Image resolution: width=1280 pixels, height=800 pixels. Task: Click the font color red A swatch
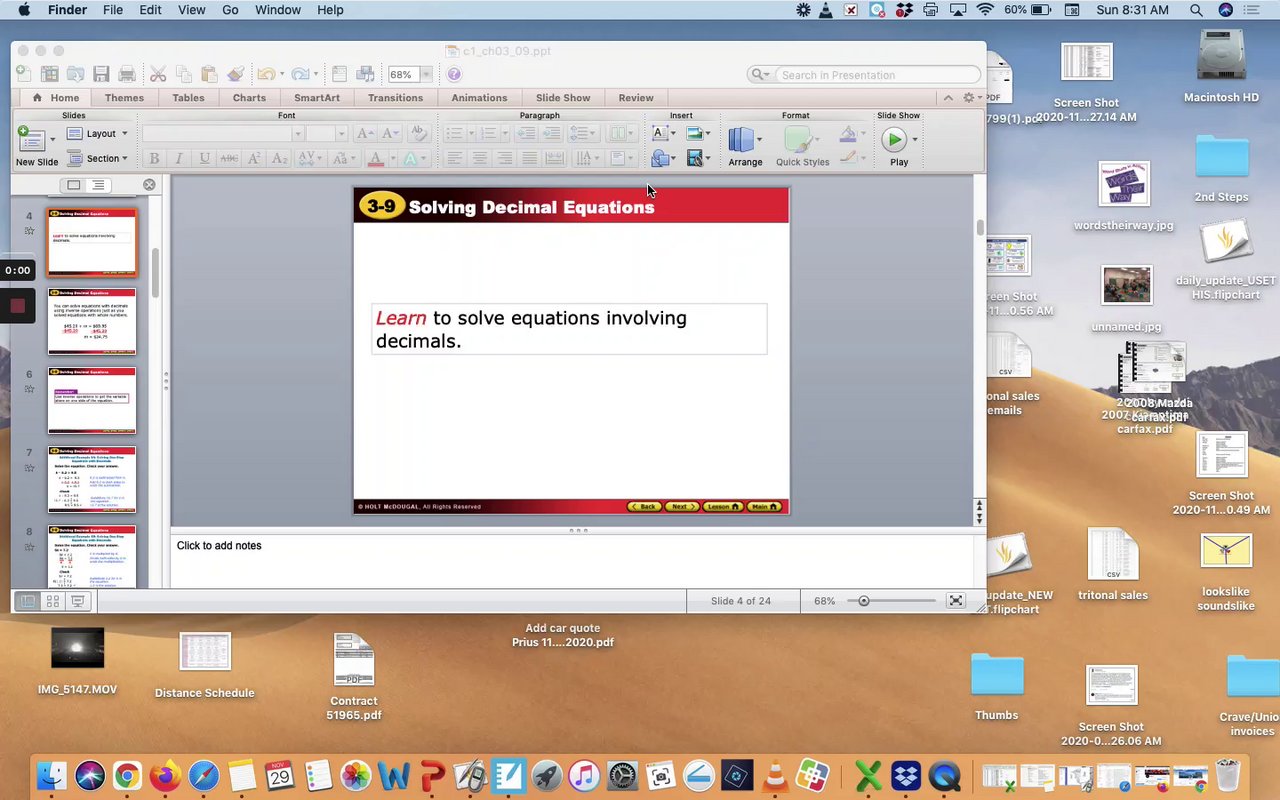[376, 158]
